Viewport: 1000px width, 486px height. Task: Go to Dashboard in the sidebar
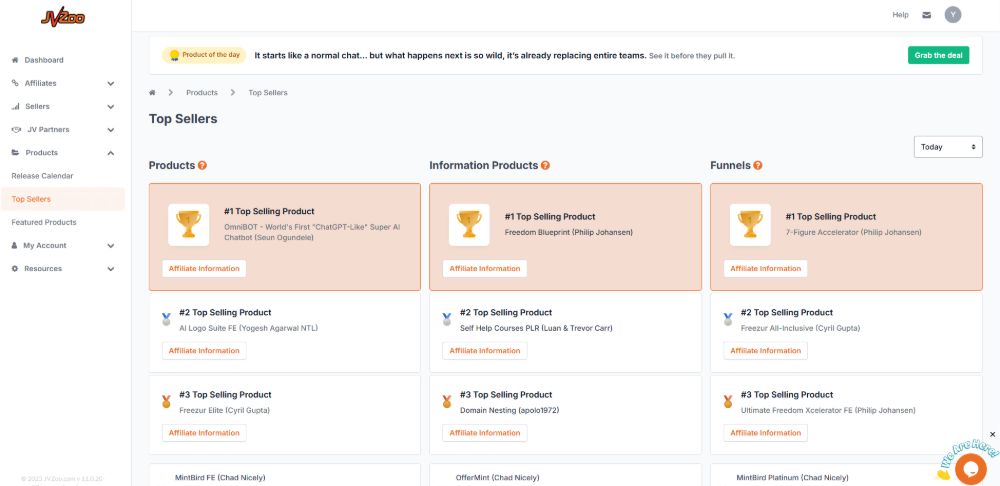tap(44, 60)
